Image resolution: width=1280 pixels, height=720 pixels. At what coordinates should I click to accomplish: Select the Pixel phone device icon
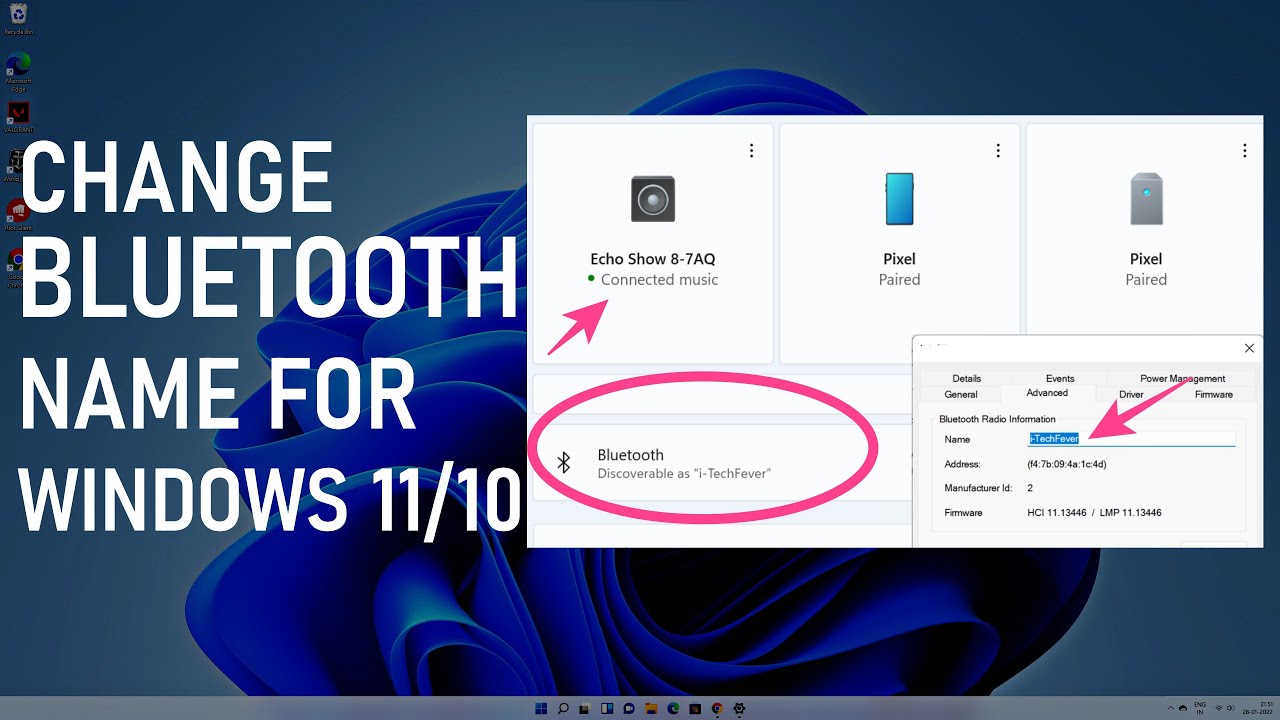899,199
